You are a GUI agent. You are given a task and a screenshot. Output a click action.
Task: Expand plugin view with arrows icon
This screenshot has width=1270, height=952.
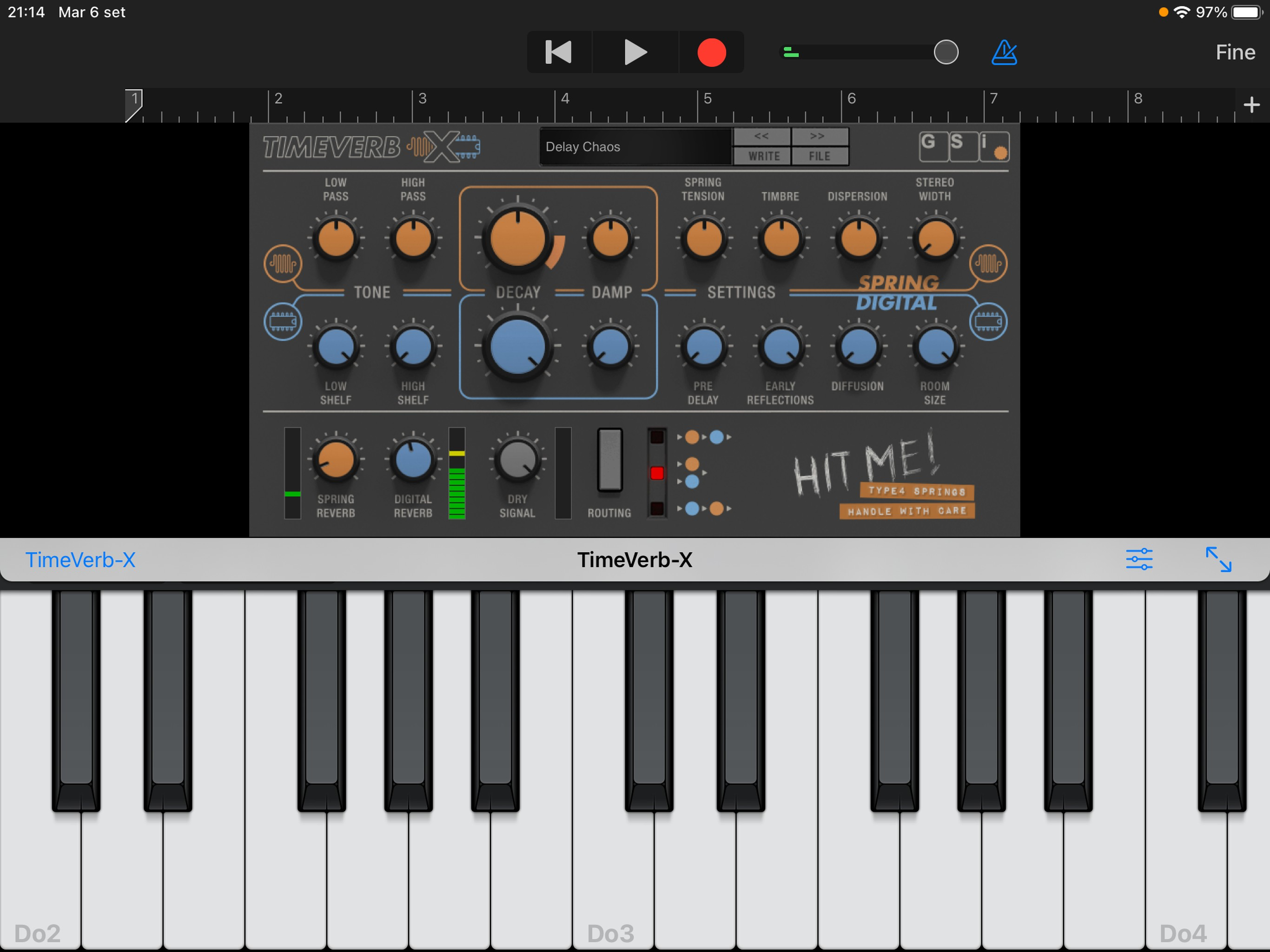(x=1218, y=559)
